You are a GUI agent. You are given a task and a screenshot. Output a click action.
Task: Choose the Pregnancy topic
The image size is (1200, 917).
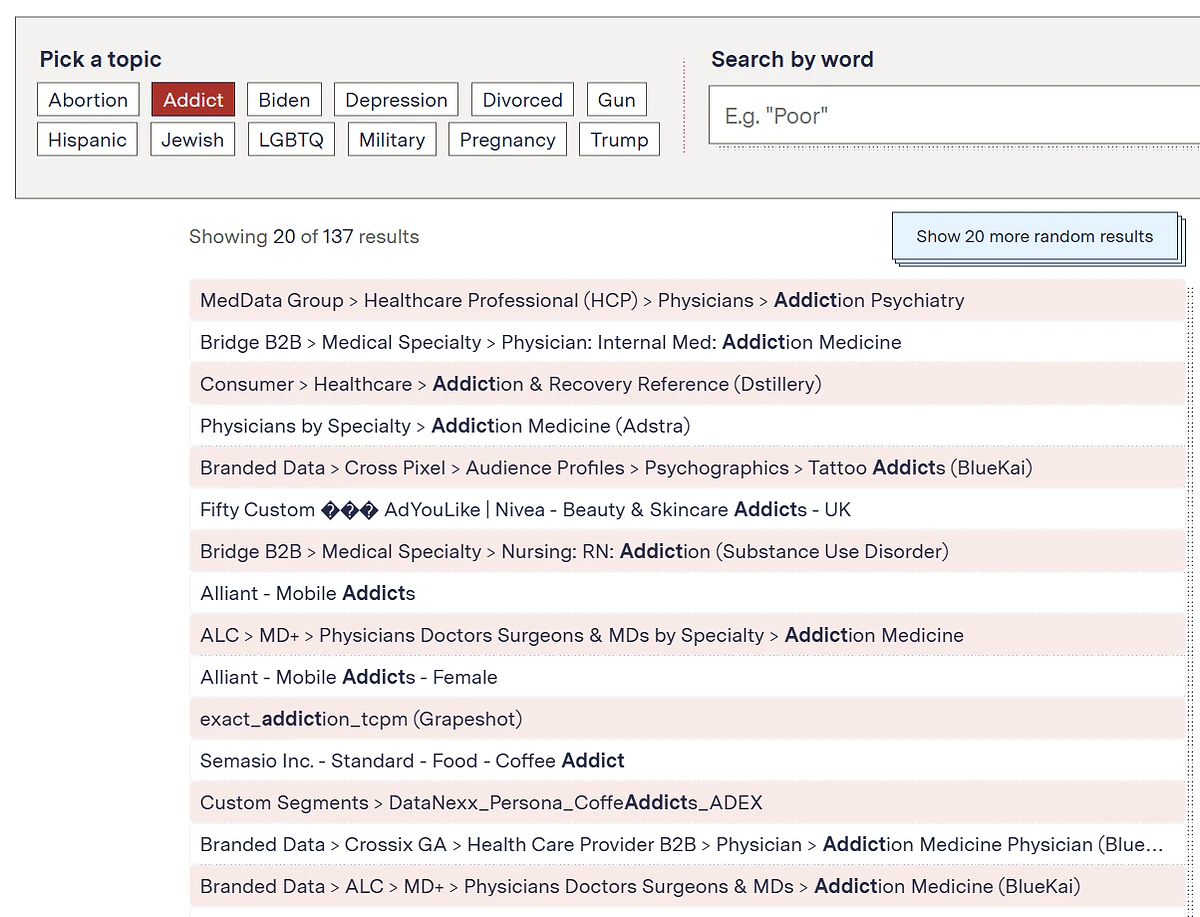pos(507,140)
